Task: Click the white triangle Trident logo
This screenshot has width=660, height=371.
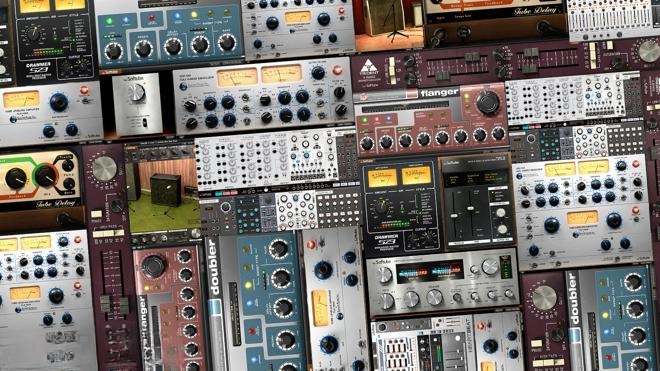Action: [368, 67]
